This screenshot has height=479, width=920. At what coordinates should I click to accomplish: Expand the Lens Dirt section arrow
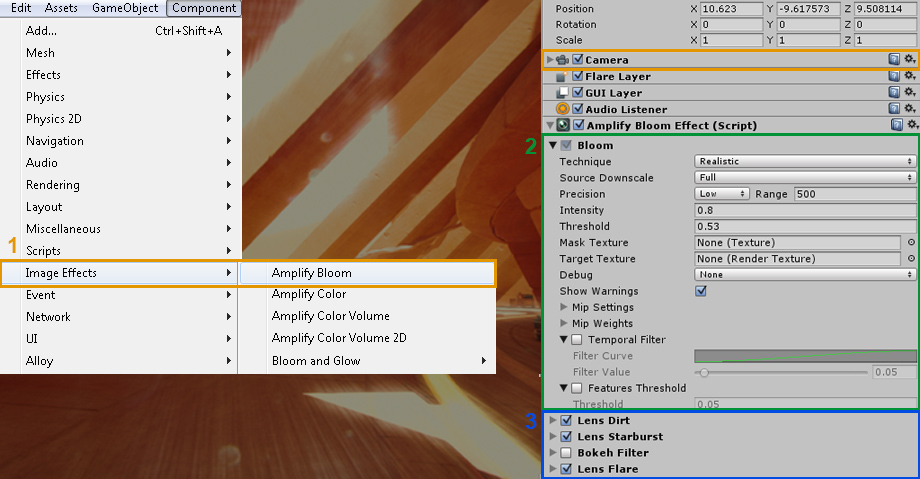(553, 420)
